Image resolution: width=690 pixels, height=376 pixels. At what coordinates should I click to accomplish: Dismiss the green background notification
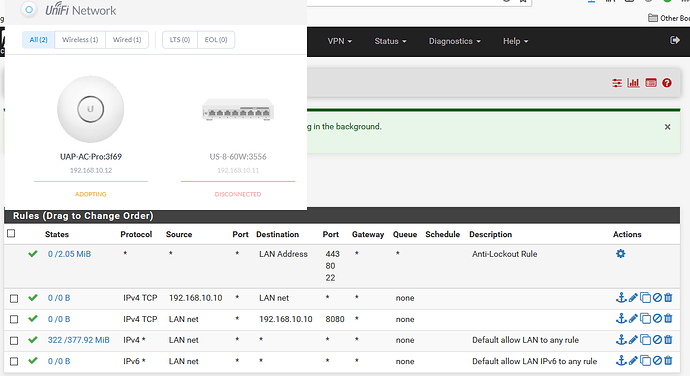[x=668, y=127]
